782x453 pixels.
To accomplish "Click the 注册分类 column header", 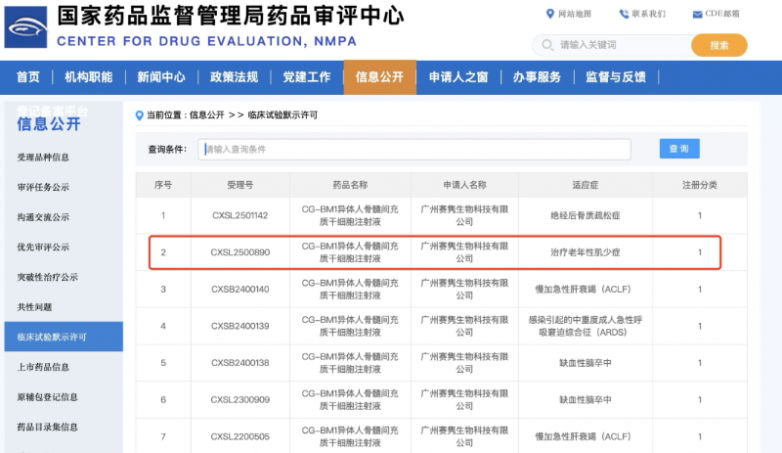I will coord(700,185).
